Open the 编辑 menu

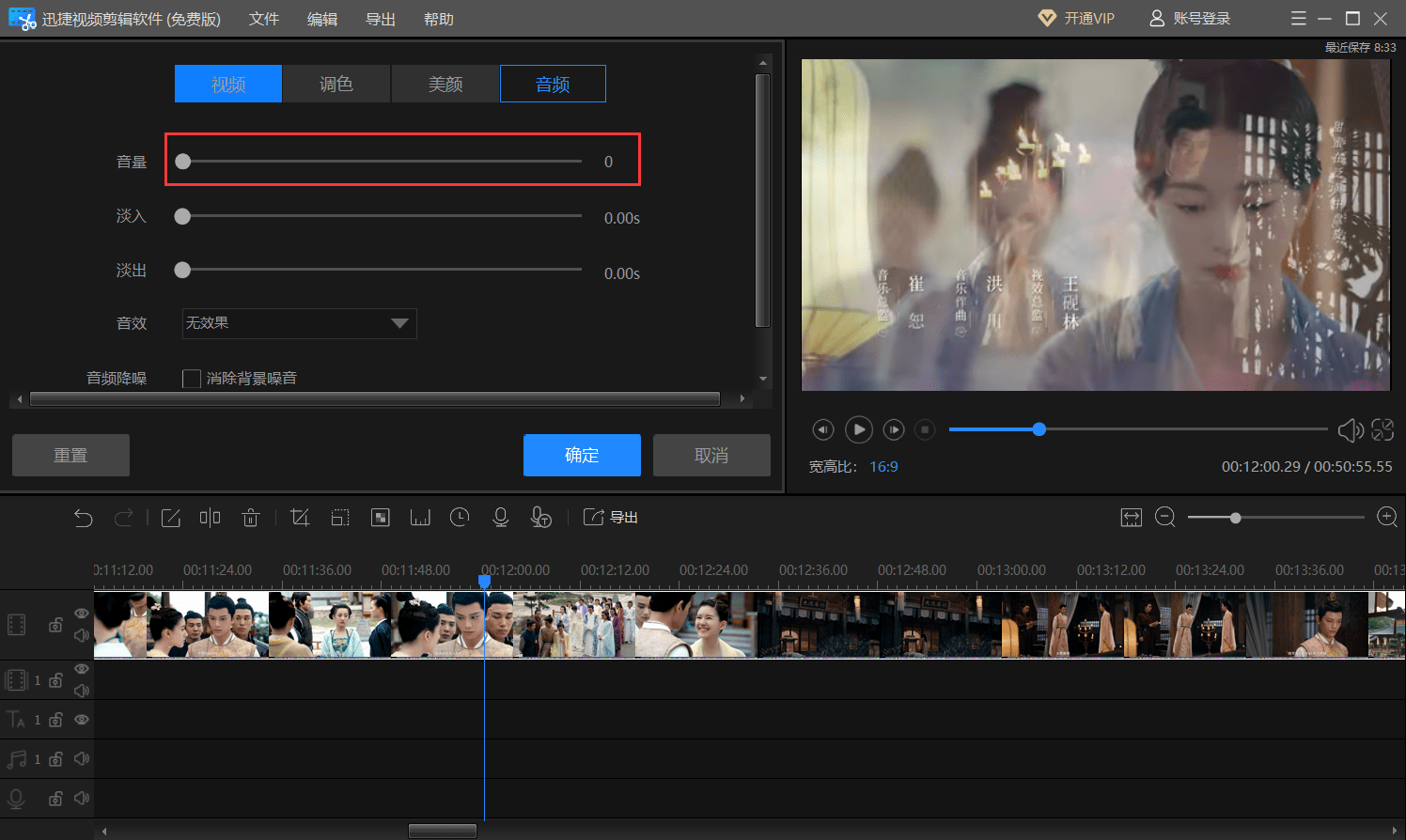coord(322,19)
